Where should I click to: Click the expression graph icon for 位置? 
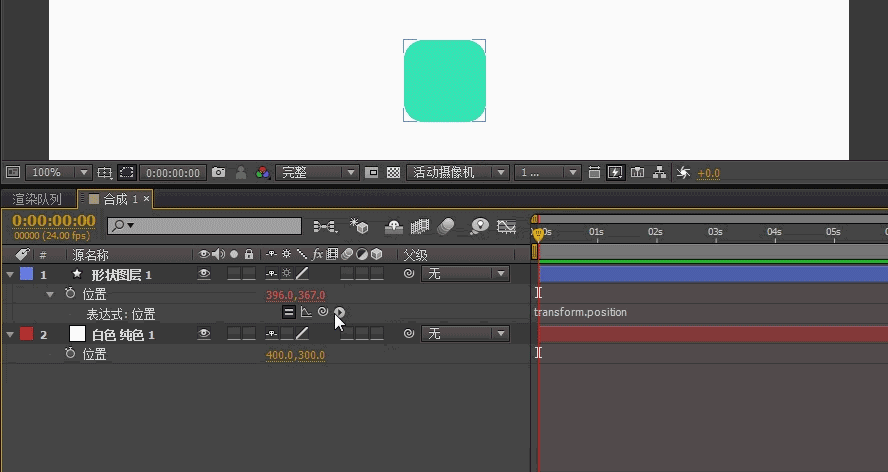[x=306, y=312]
